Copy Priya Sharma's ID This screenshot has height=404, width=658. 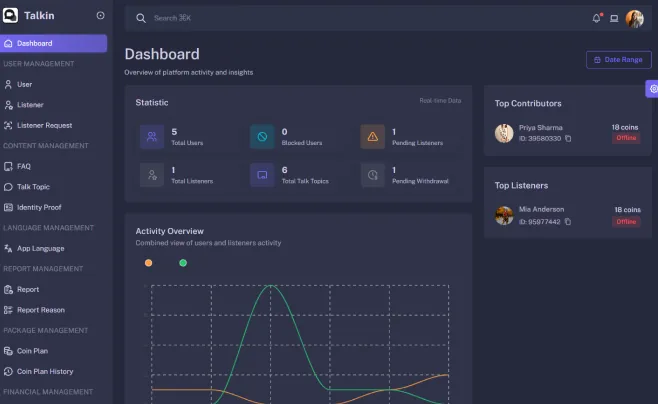coord(568,138)
